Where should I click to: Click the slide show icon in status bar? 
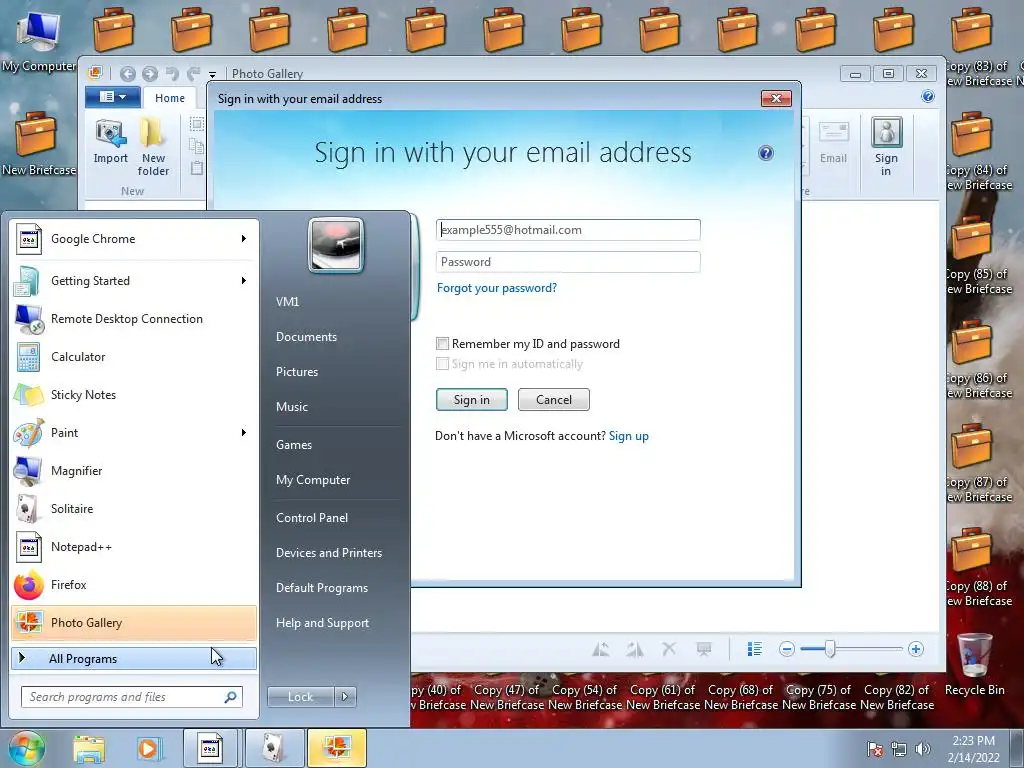pos(703,649)
